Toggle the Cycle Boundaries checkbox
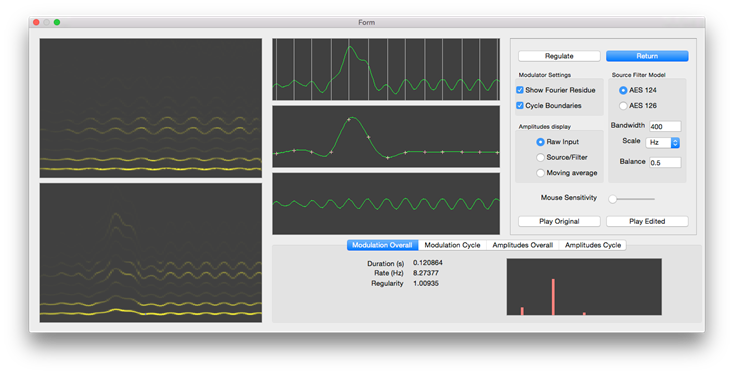734x374 pixels. point(520,106)
